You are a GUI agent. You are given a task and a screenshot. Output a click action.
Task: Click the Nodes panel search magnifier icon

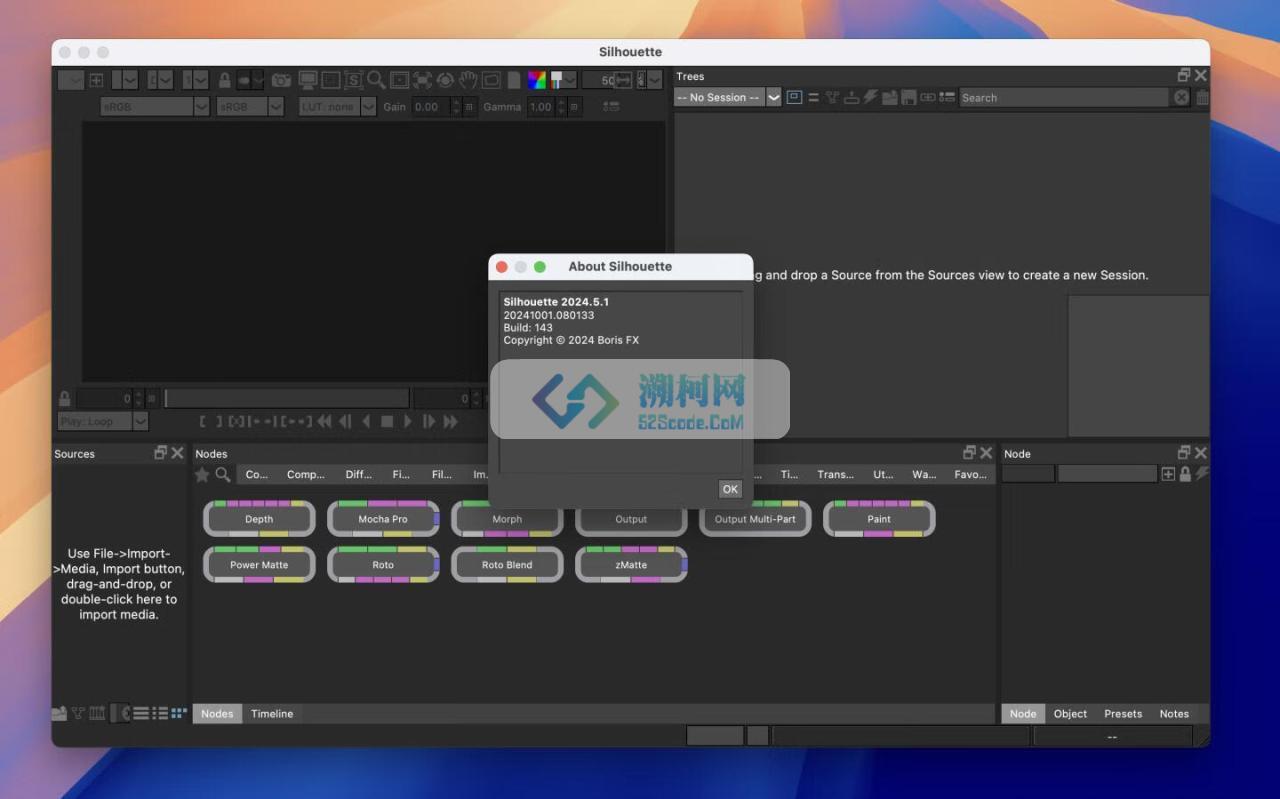click(x=223, y=474)
